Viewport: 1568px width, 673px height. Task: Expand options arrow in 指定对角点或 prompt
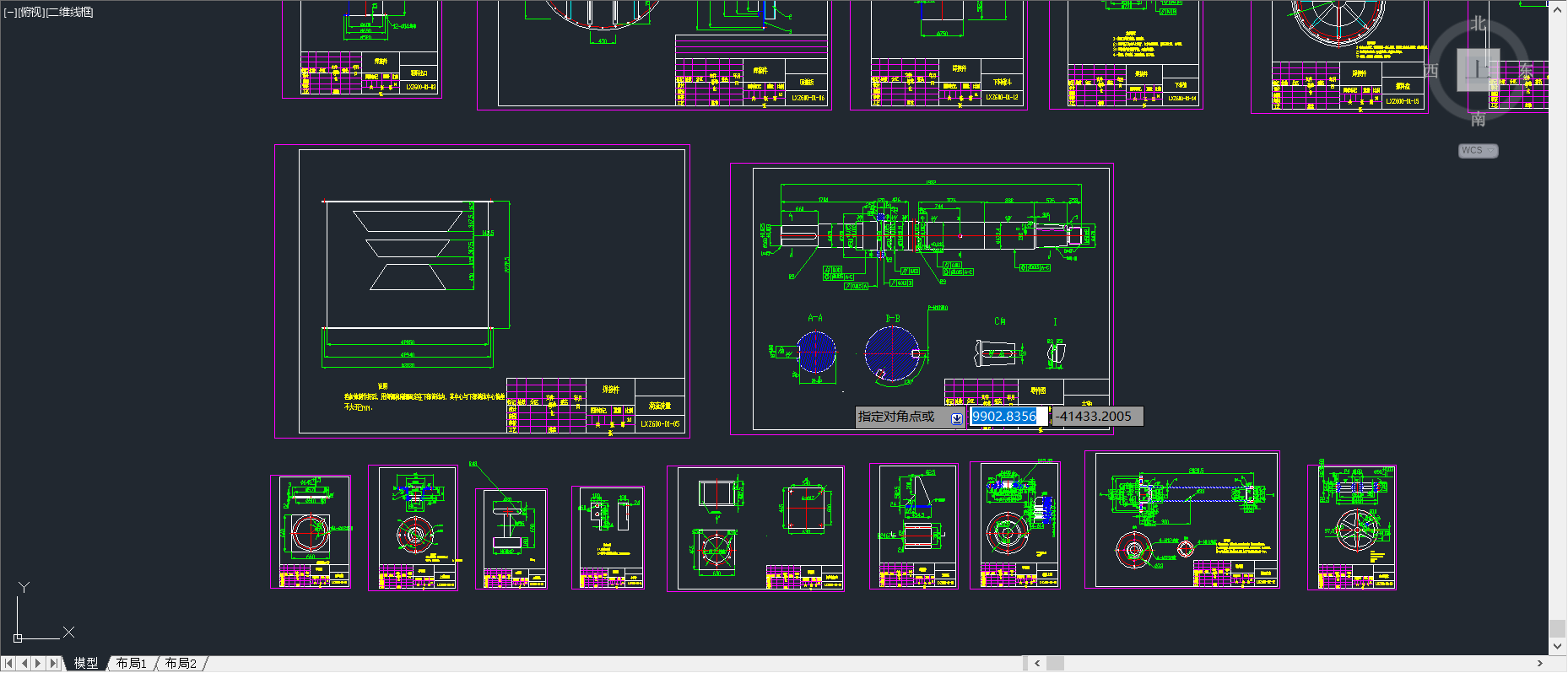point(957,417)
